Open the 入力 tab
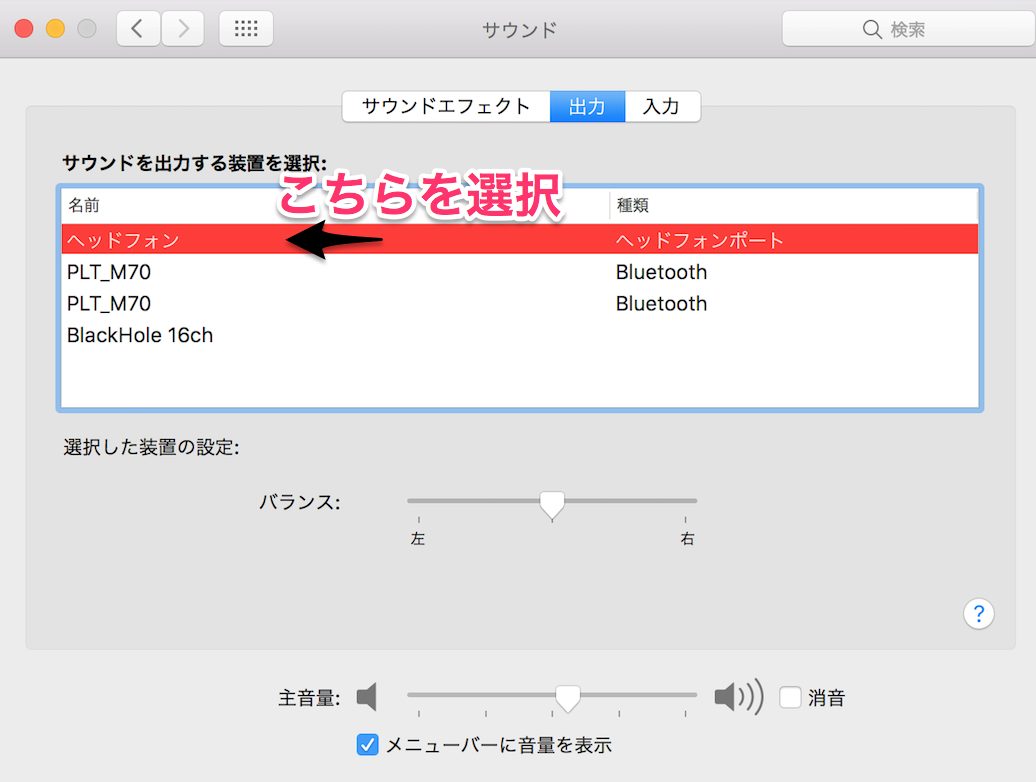 pyautogui.click(x=662, y=106)
